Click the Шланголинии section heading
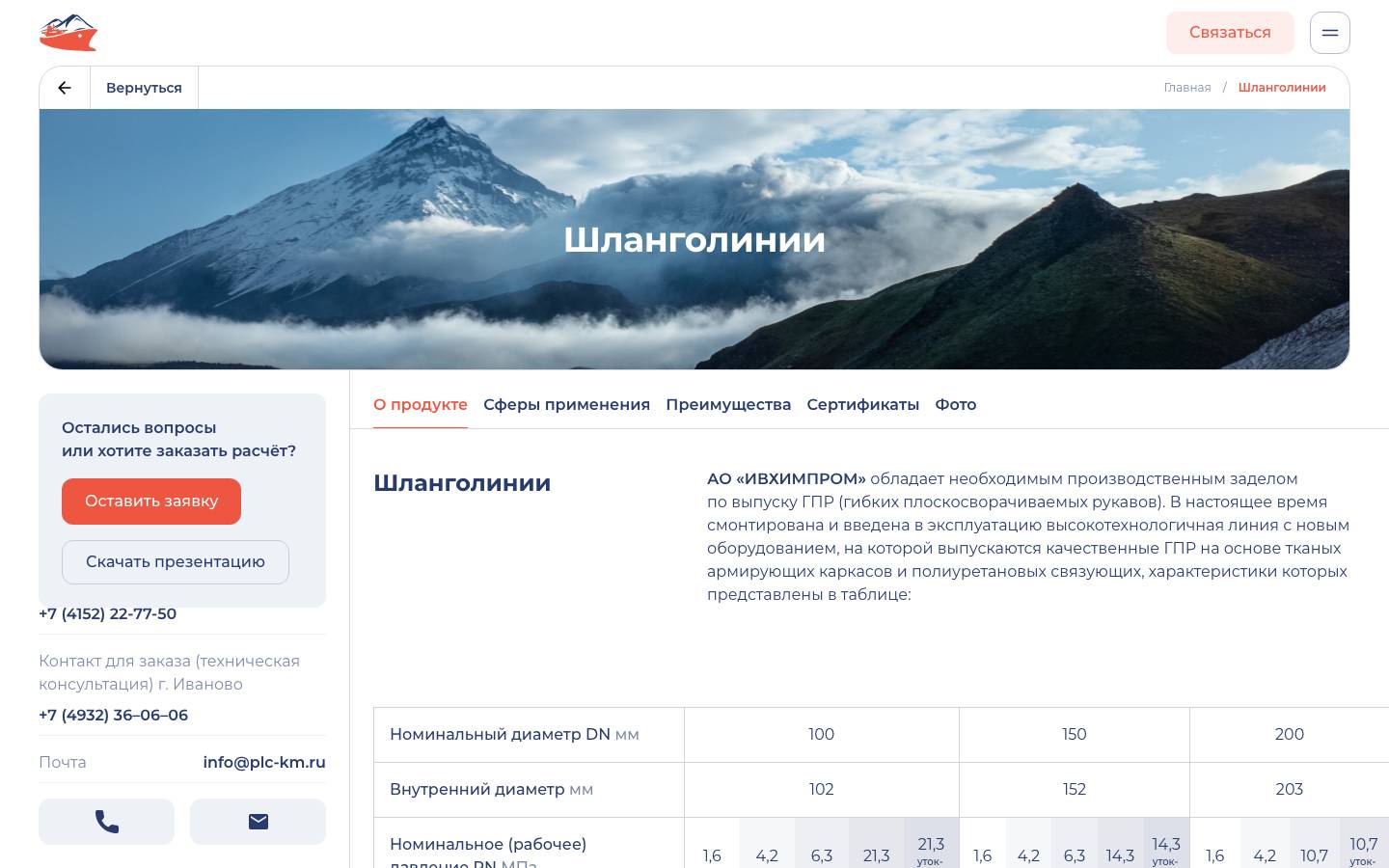The height and width of the screenshot is (868, 1389). pyautogui.click(x=462, y=483)
